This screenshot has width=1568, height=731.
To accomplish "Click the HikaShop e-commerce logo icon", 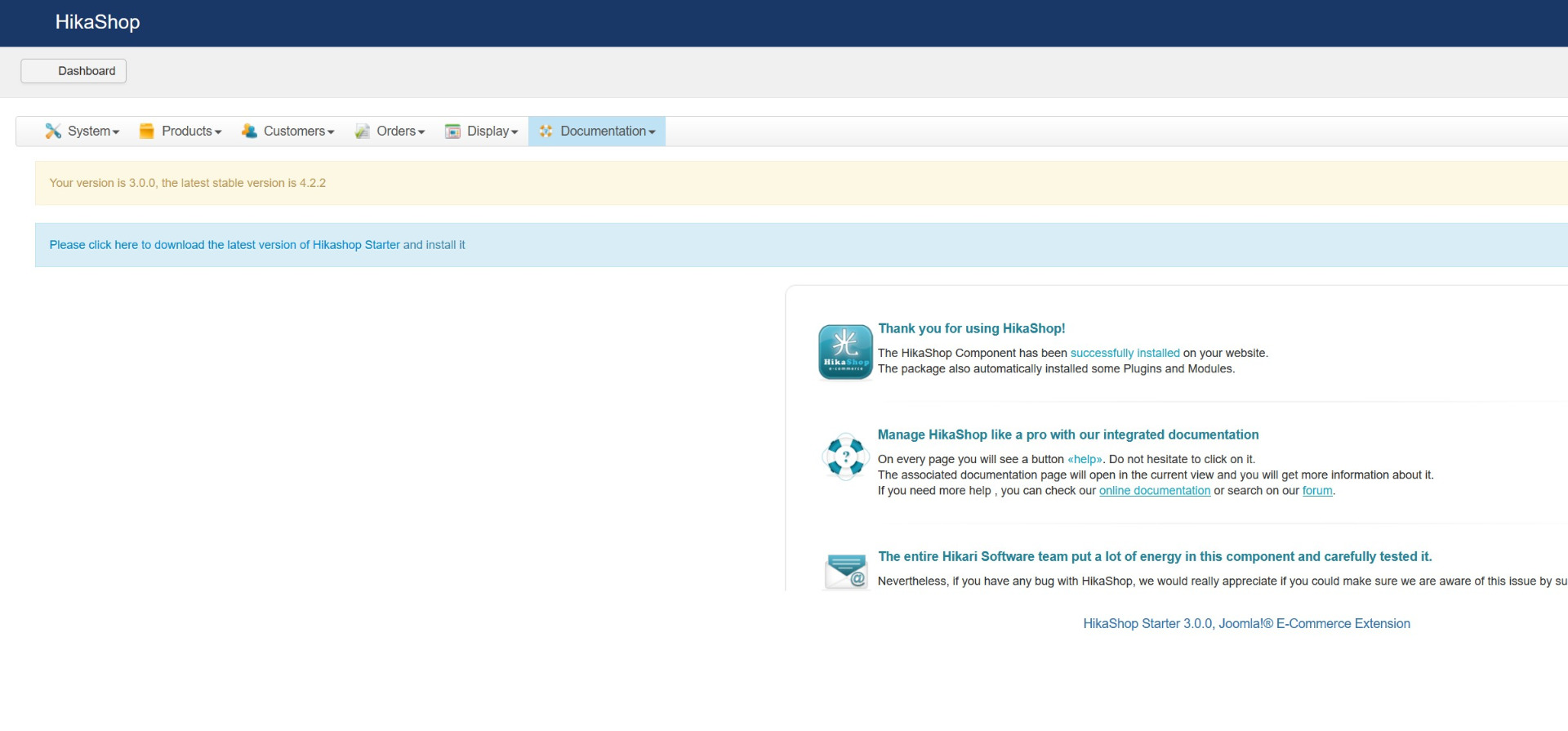I will (x=845, y=352).
